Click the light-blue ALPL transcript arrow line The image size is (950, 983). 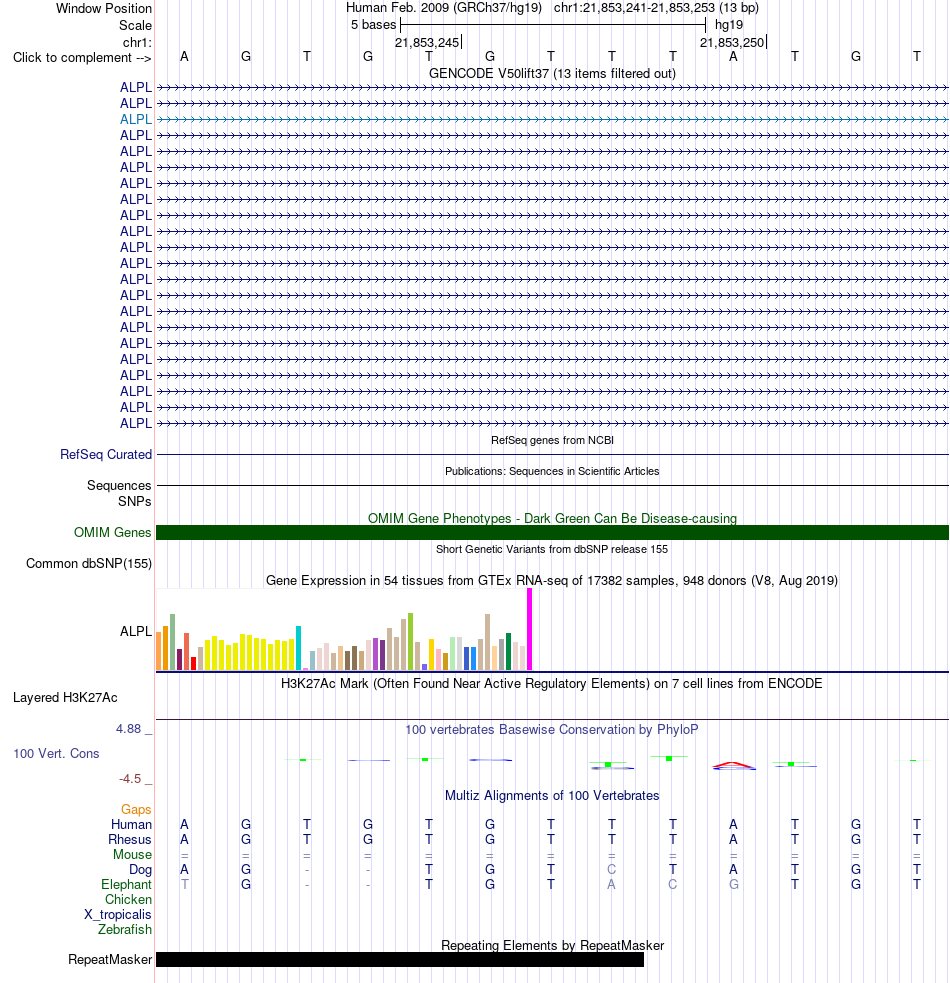point(552,119)
